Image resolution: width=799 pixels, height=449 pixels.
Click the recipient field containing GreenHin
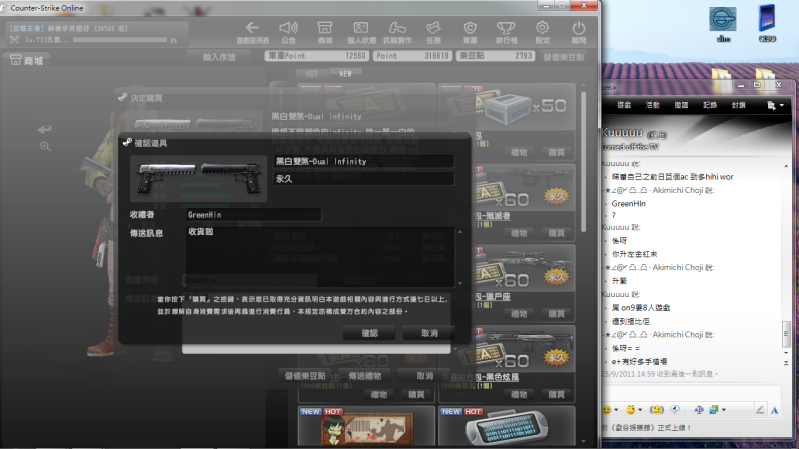(x=253, y=215)
